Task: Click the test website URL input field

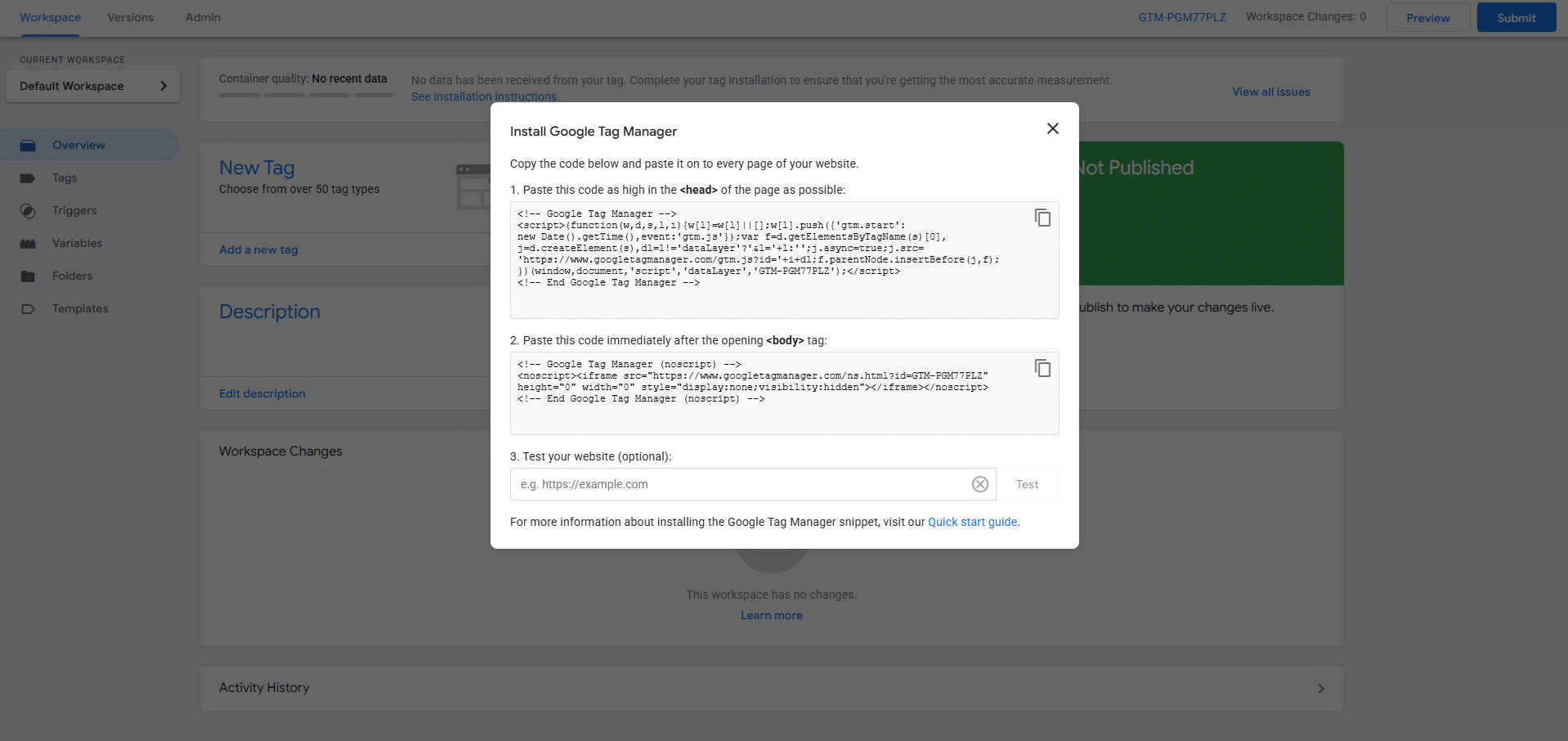Action: point(736,484)
